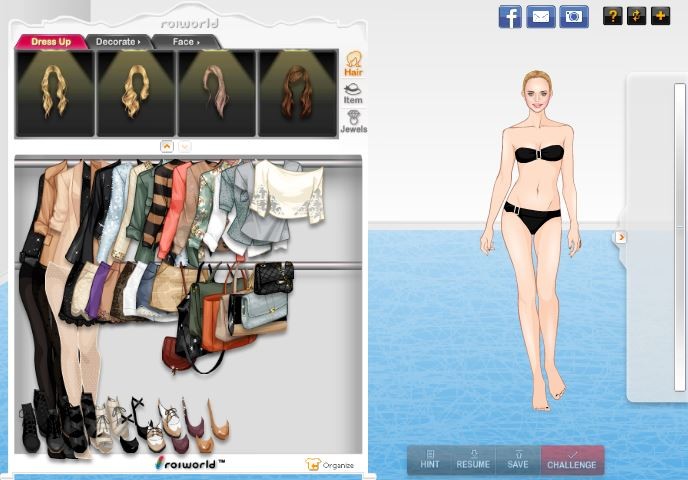Start the CHALLENGE button

[572, 460]
